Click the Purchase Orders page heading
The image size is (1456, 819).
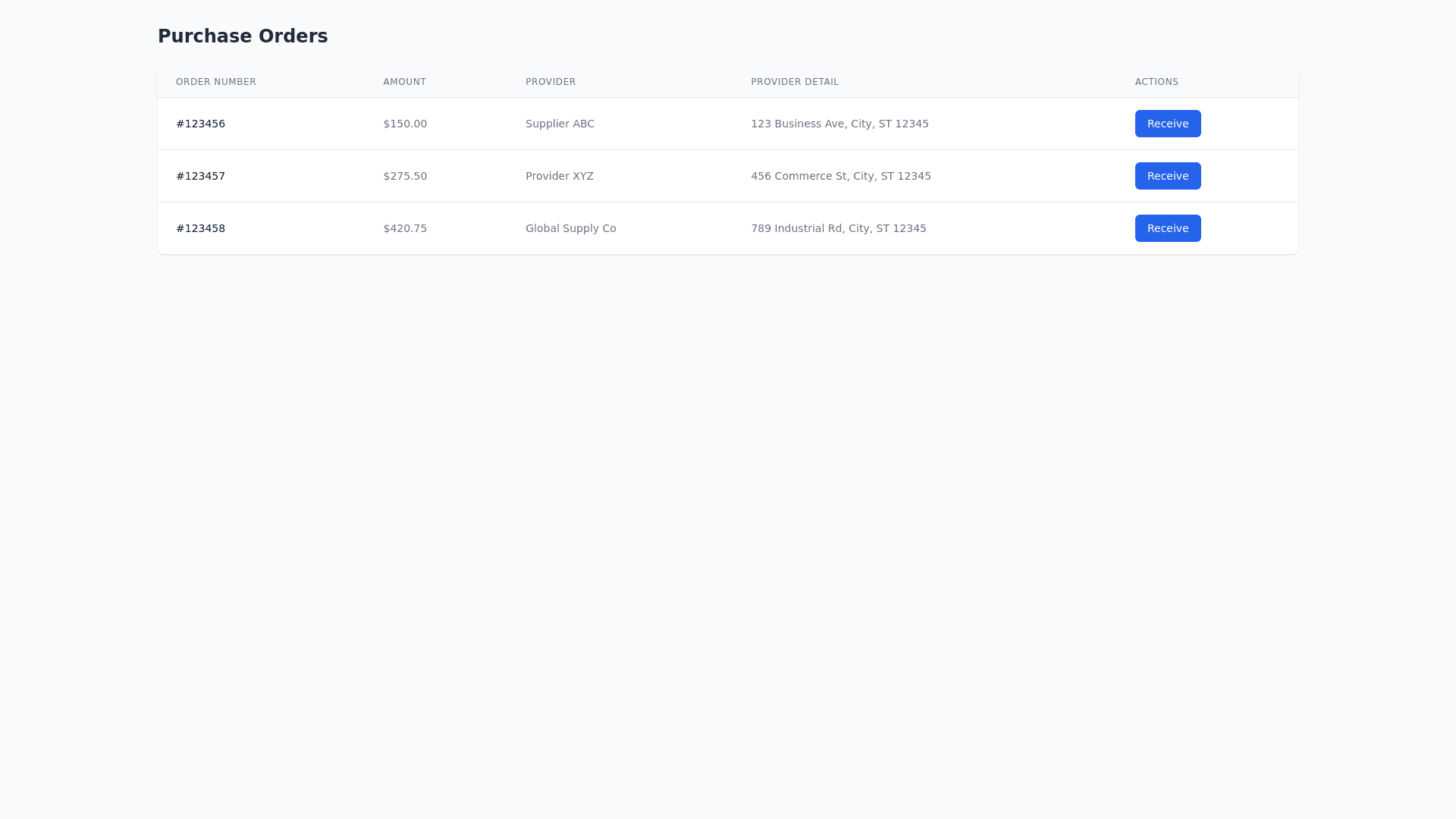243,36
